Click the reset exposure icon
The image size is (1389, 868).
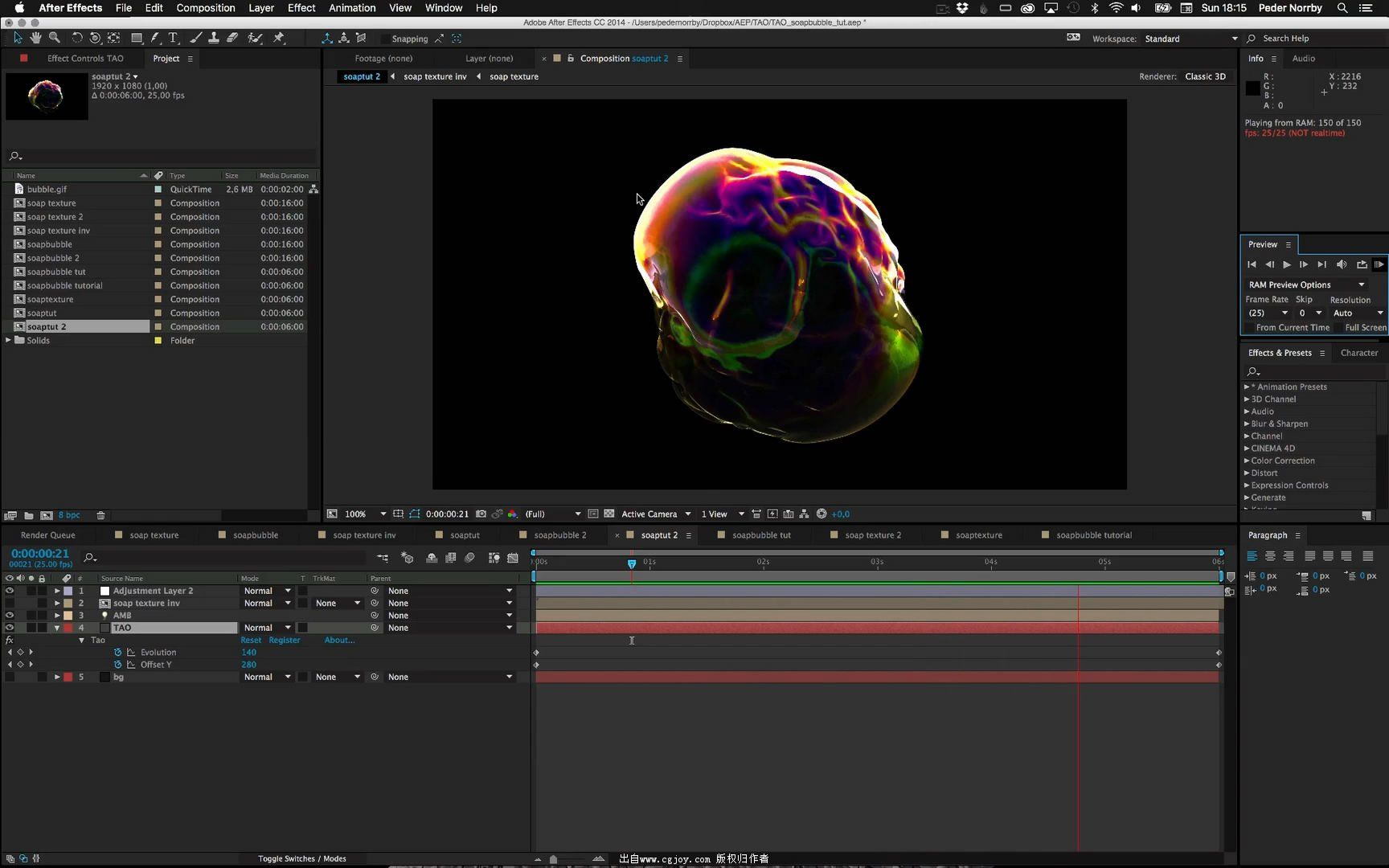click(822, 514)
